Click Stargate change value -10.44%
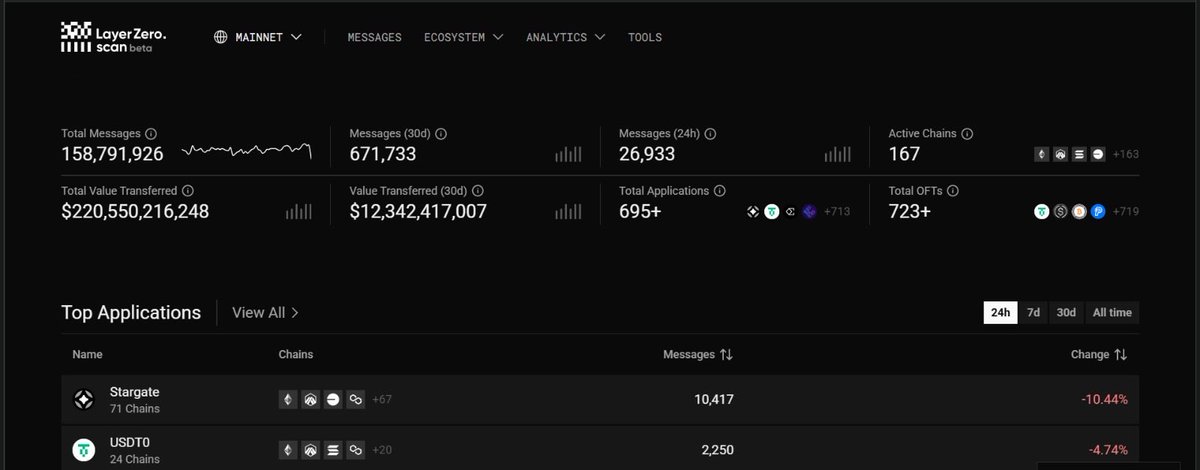The width and height of the screenshot is (1200, 470). (1104, 399)
